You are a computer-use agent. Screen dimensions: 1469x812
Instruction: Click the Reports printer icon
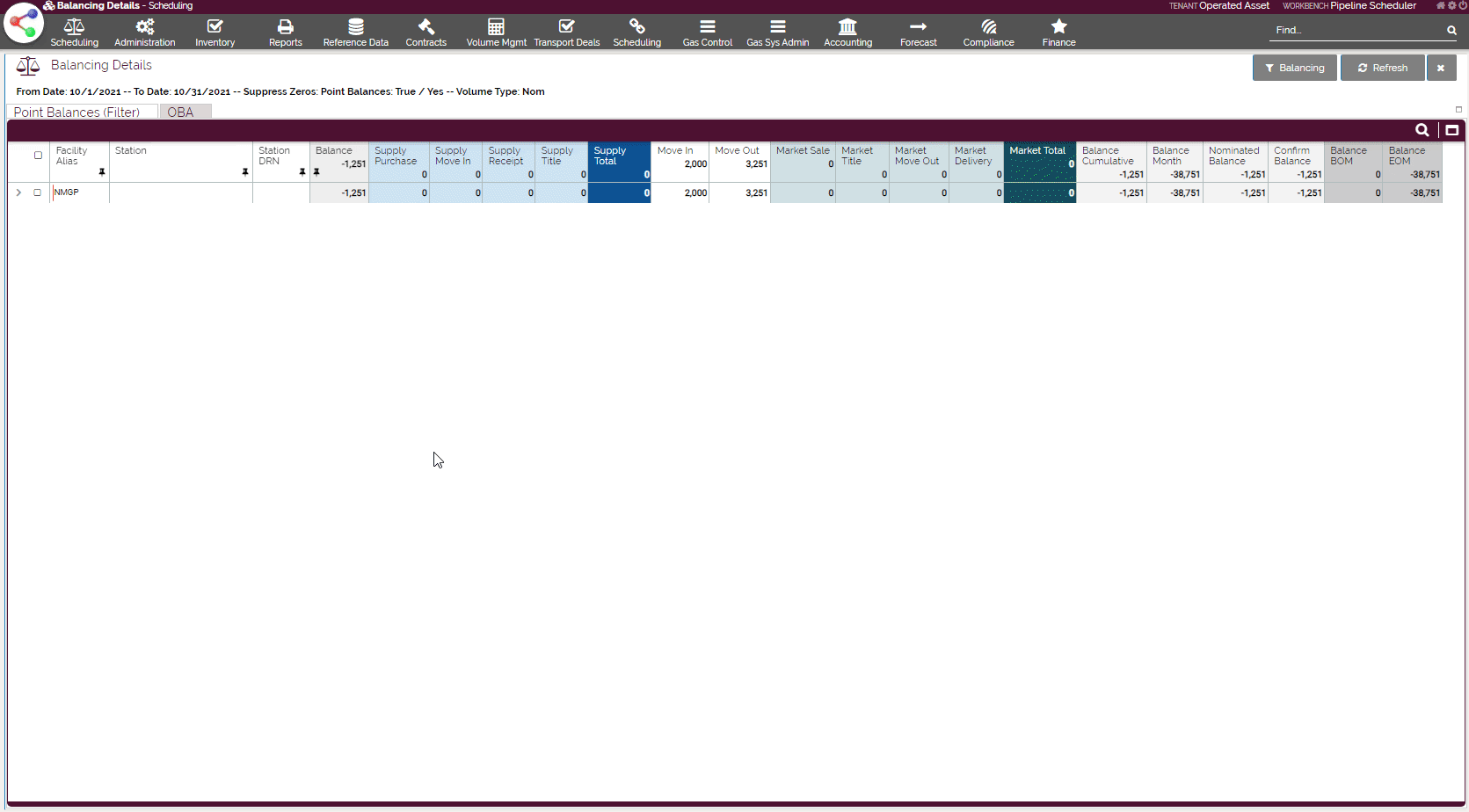tap(286, 27)
